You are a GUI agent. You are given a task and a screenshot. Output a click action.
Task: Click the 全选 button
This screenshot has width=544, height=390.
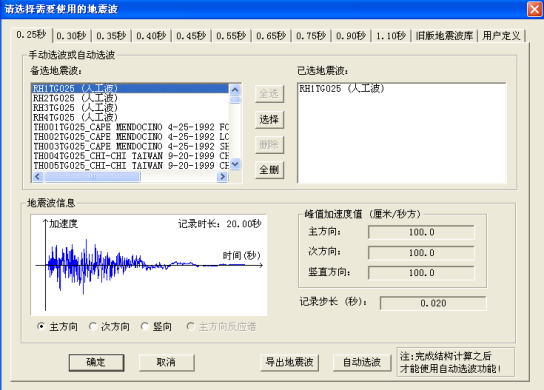tap(269, 94)
